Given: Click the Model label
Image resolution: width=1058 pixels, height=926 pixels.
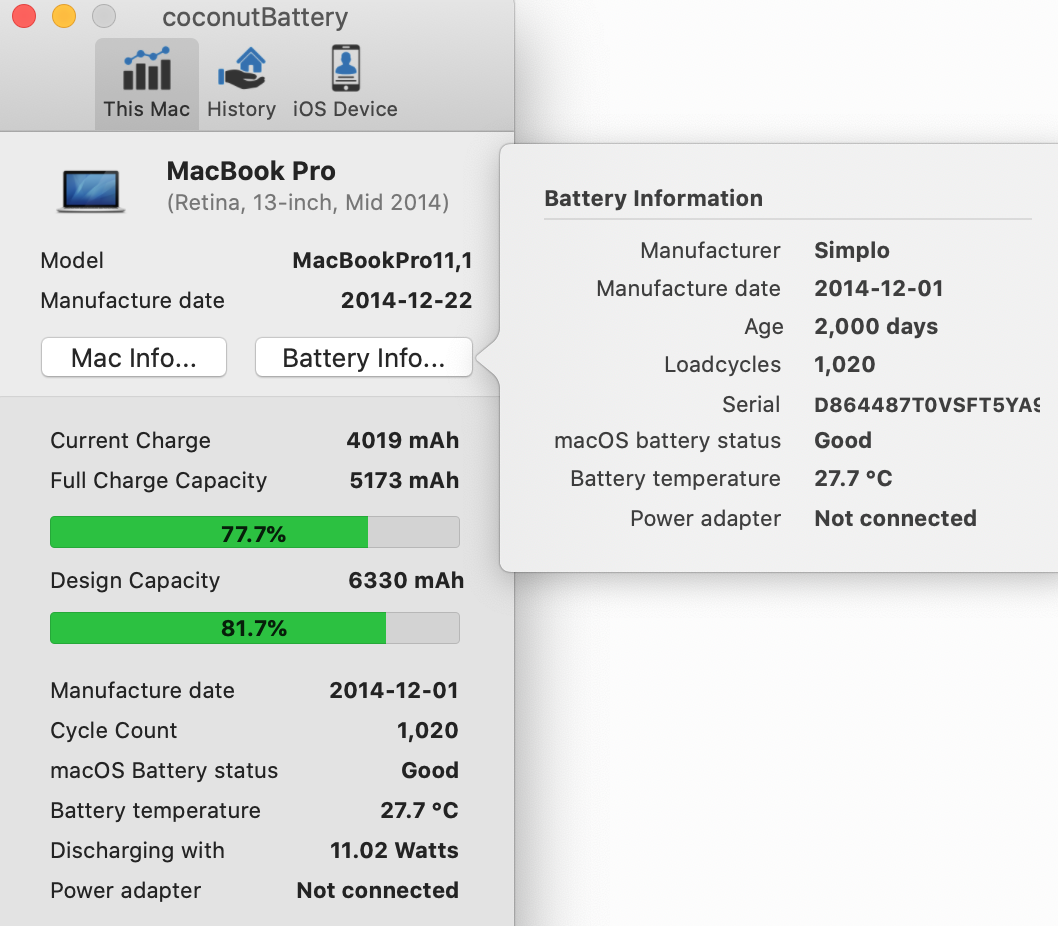Looking at the screenshot, I should pyautogui.click(x=72, y=260).
